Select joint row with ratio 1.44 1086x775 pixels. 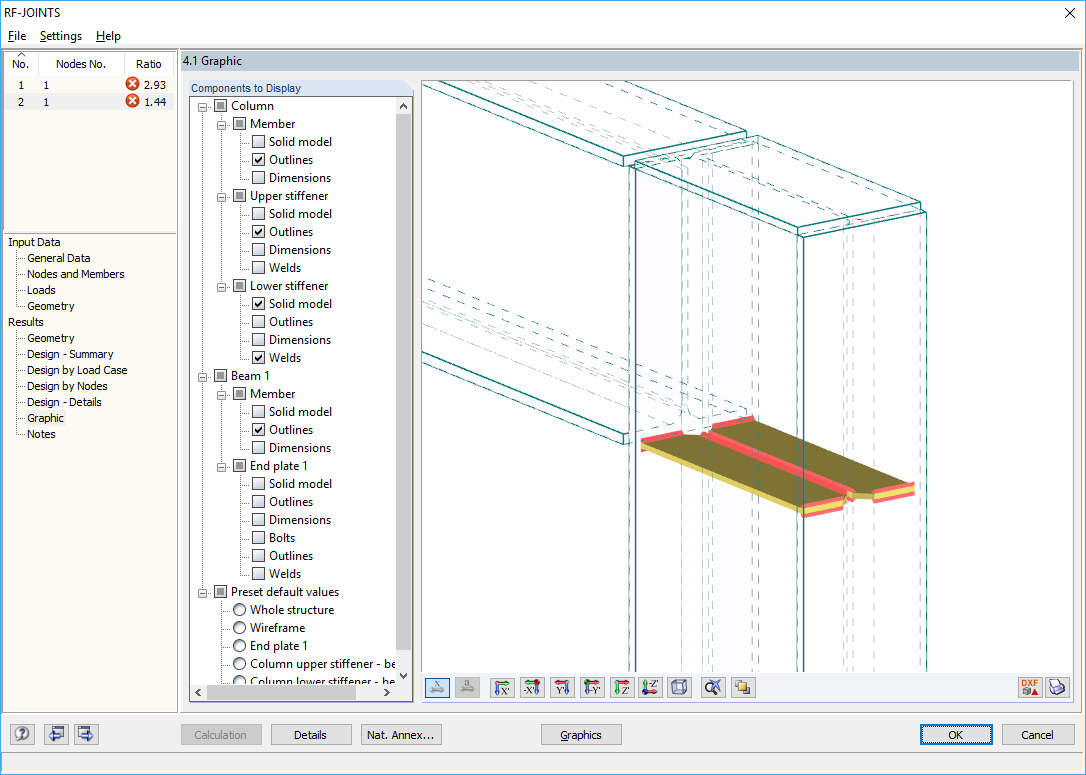point(89,102)
